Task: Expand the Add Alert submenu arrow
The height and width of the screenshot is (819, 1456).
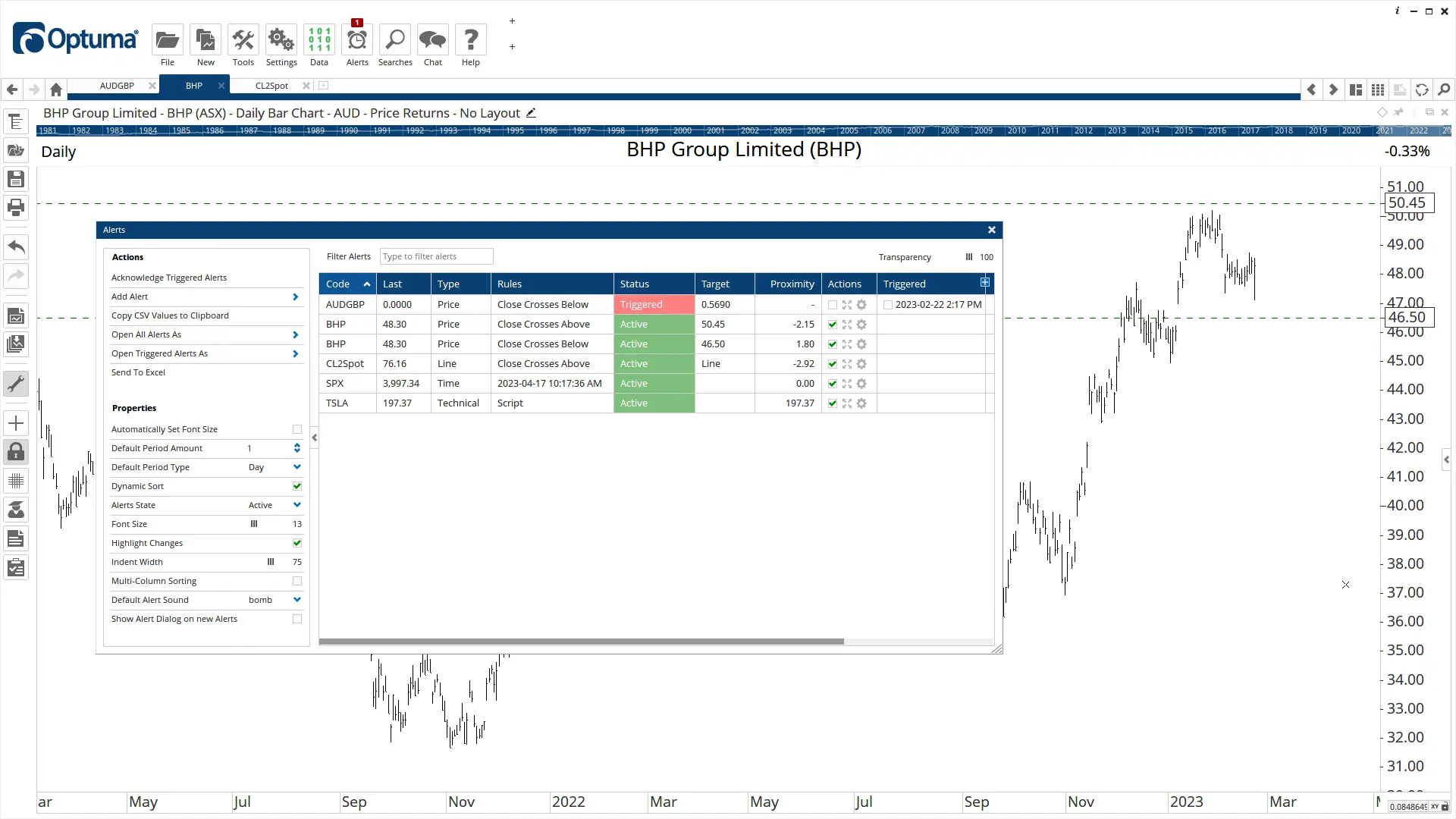Action: (296, 297)
